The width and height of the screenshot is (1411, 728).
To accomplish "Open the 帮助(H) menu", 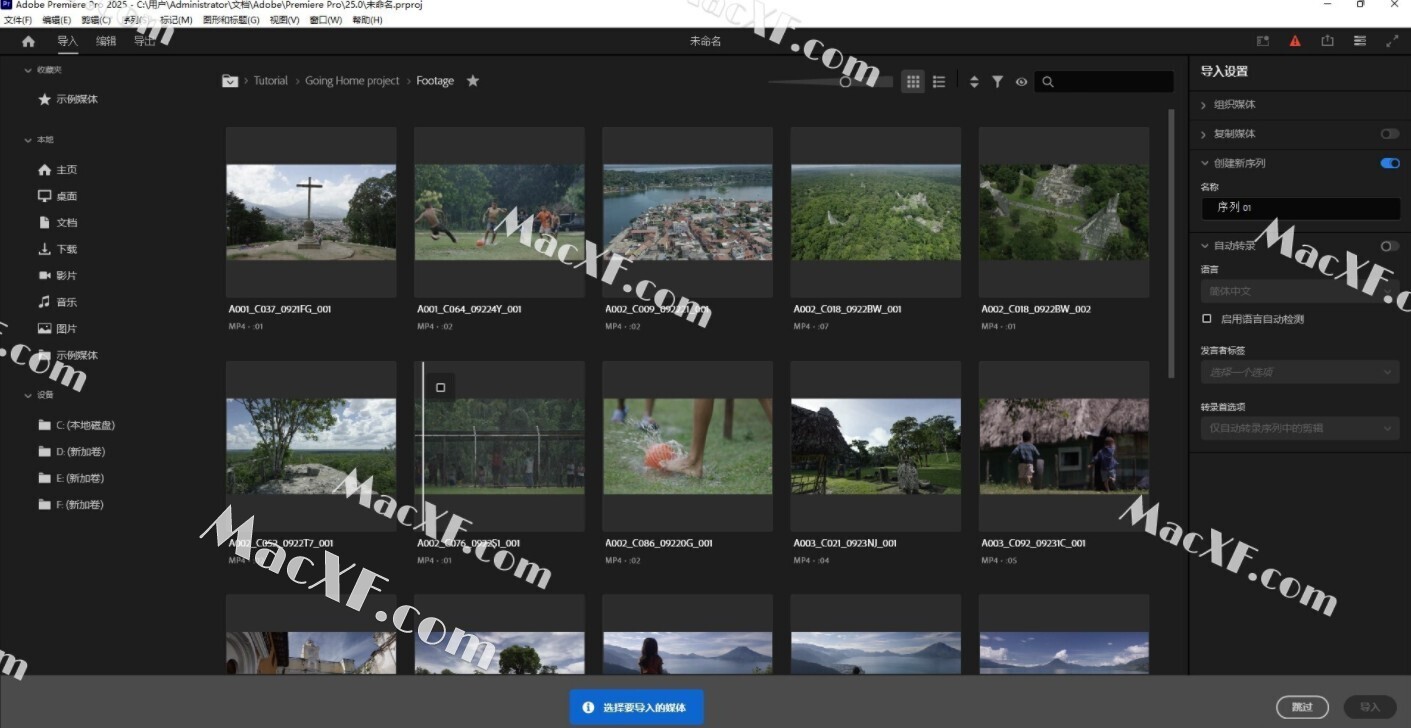I will click(367, 20).
